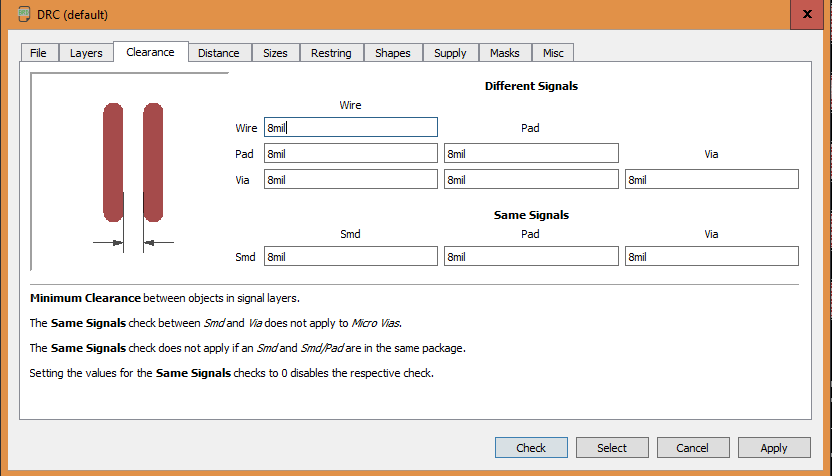Go to the Sizes tab
Image resolution: width=832 pixels, height=476 pixels.
click(x=275, y=53)
